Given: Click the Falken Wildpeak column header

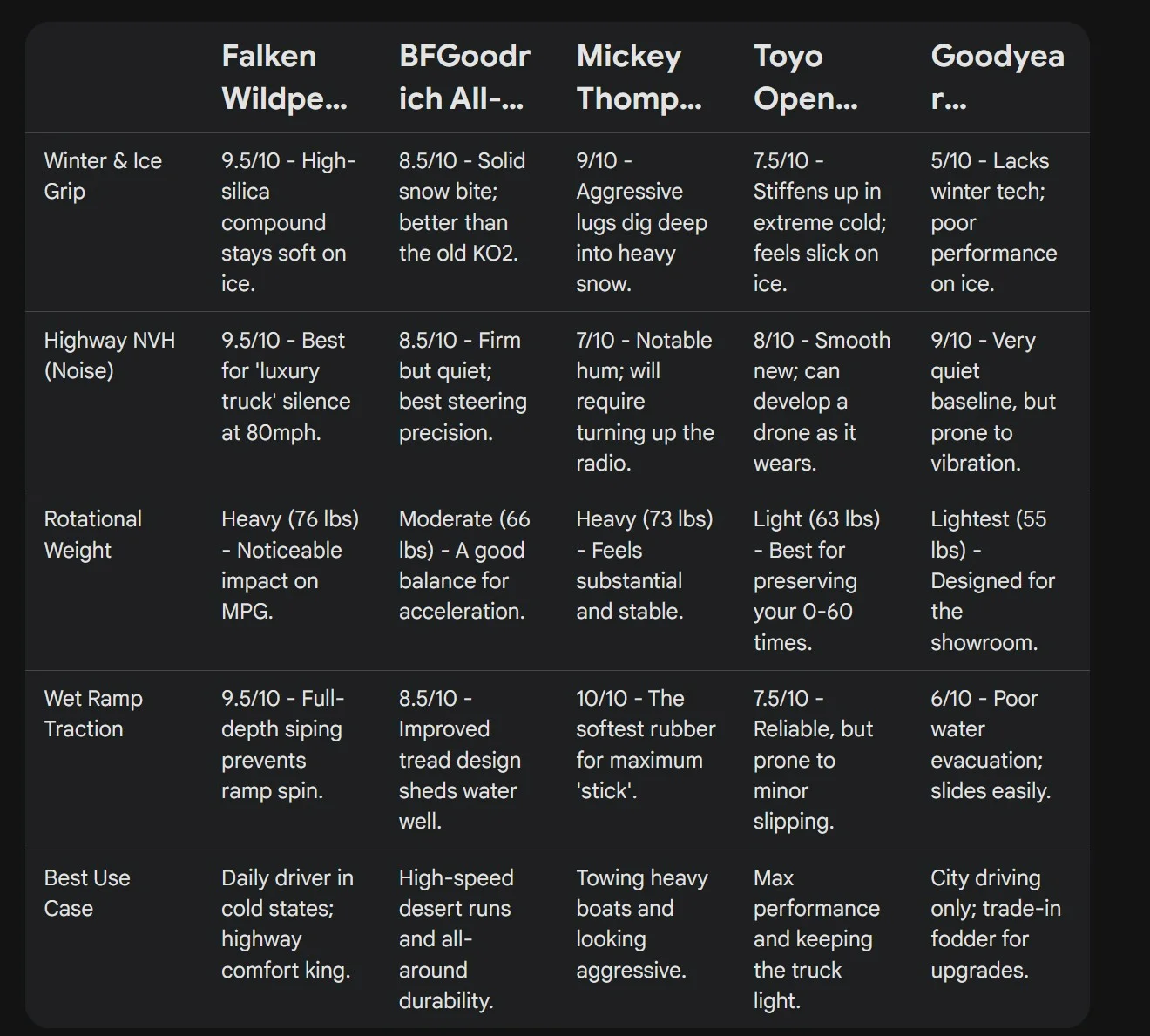Looking at the screenshot, I should click(285, 77).
